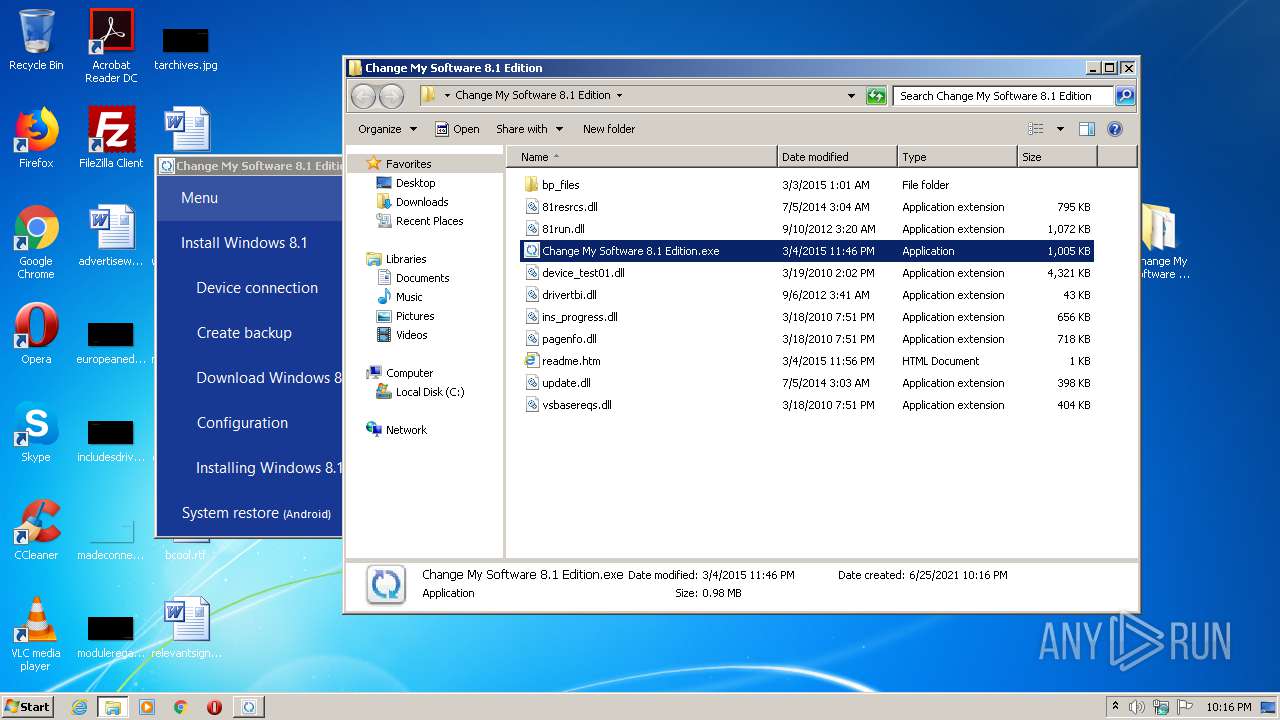The height and width of the screenshot is (720, 1280).
Task: Launch Acrobat Reader DC shortcut
Action: (x=111, y=46)
